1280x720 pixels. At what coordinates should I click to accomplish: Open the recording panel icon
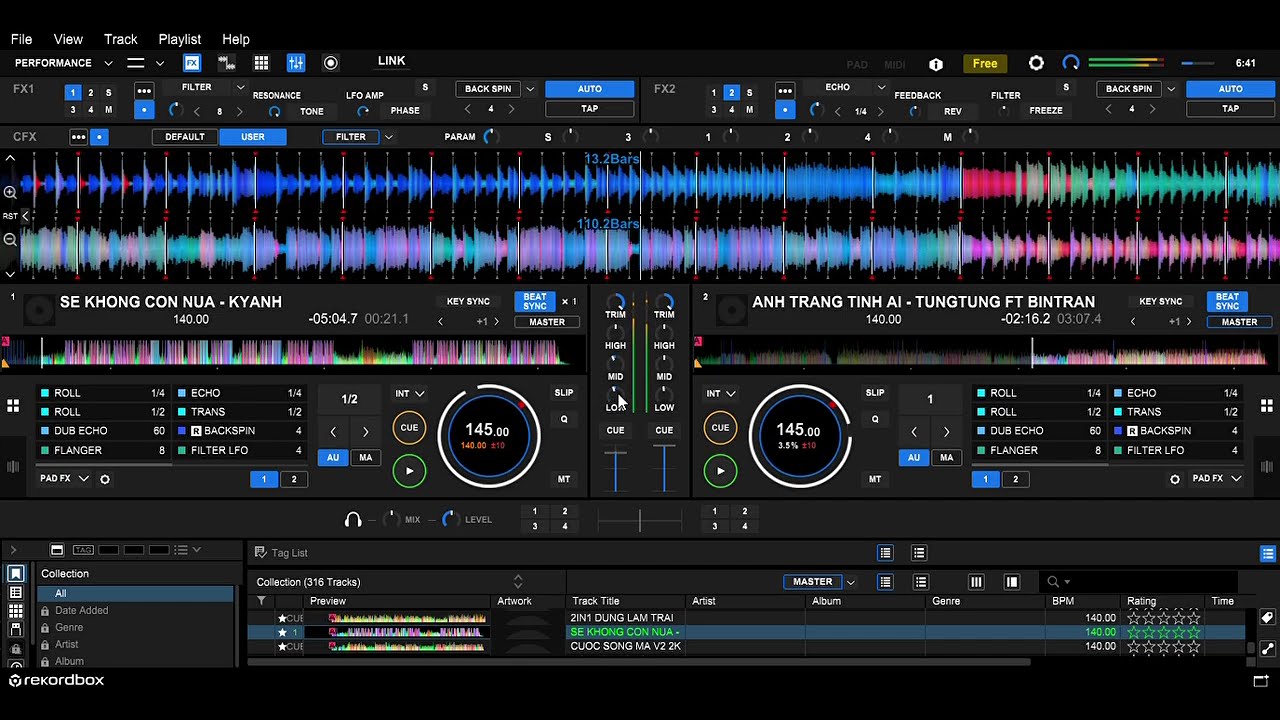tap(331, 63)
